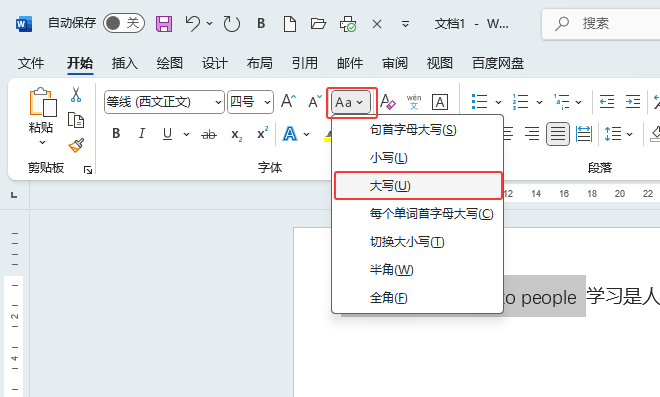Image resolution: width=660 pixels, height=397 pixels.
Task: Toggle subscript formatting button
Action: coord(237,135)
